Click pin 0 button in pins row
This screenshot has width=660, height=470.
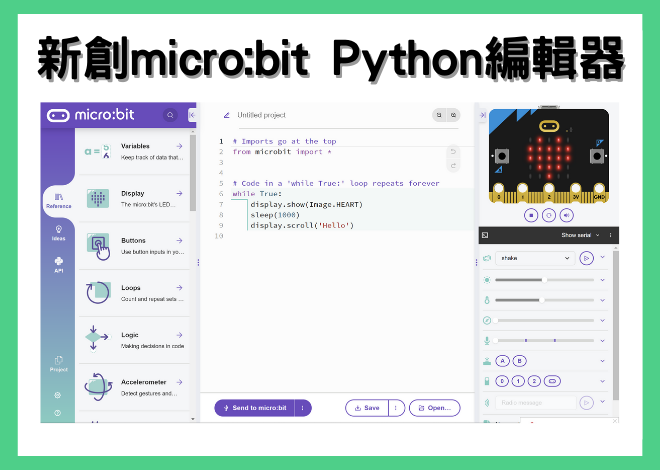point(502,381)
